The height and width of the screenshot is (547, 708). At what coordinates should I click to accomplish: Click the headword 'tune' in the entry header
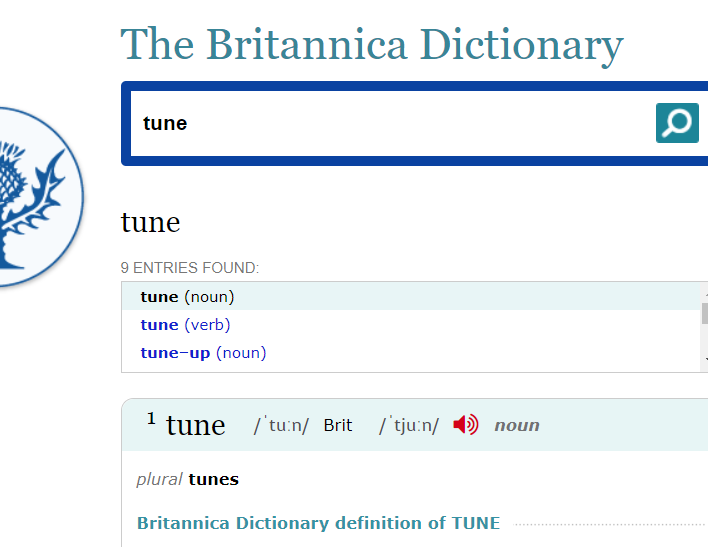pyautogui.click(x=196, y=425)
